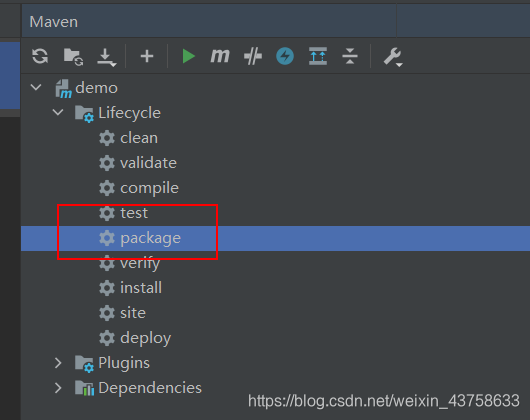Select the validate lifecycle goal
This screenshot has height=420, width=530.
click(x=148, y=163)
